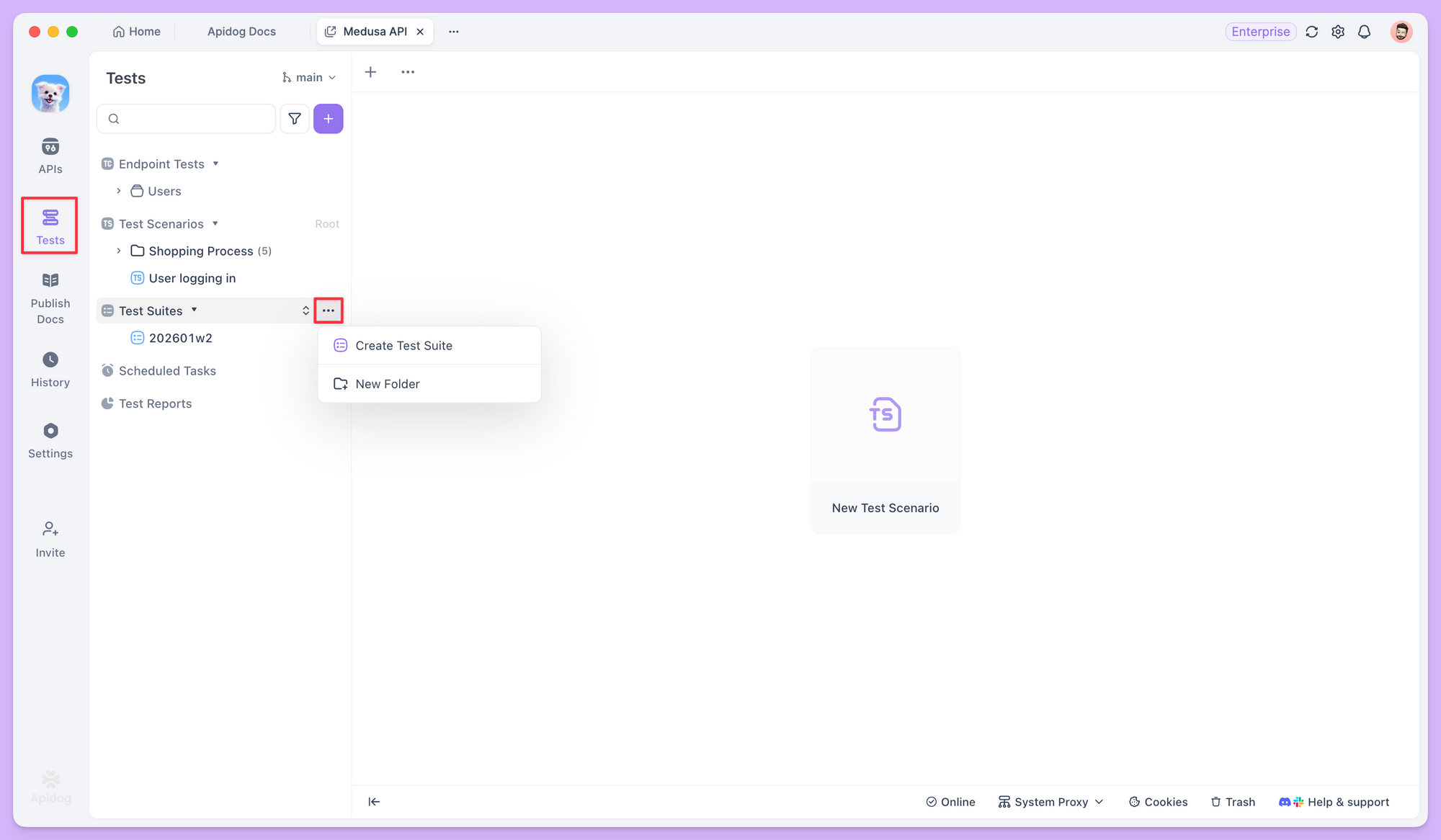Select New Folder from the menu
1441x840 pixels.
pos(388,383)
